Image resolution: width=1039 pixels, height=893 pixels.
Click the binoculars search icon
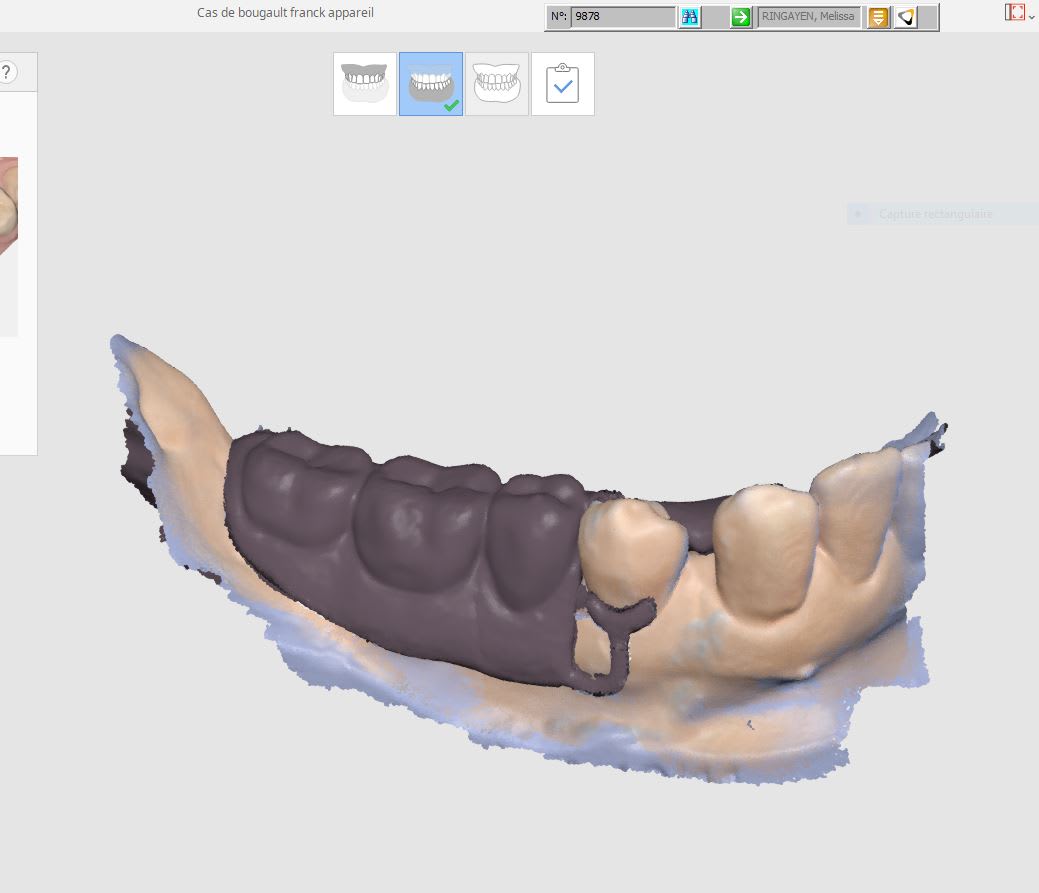point(689,17)
